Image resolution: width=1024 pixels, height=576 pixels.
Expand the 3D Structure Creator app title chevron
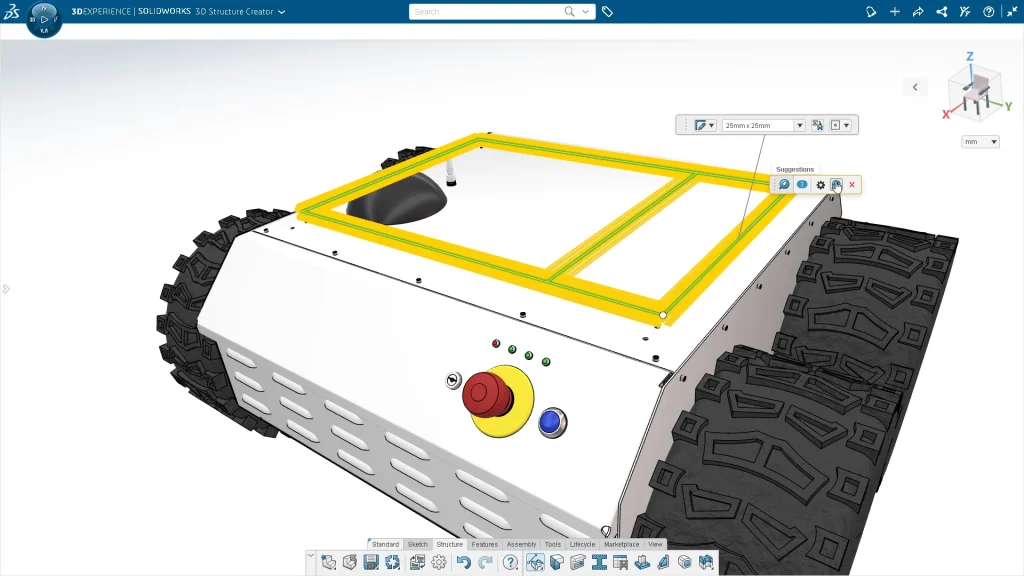tap(281, 12)
